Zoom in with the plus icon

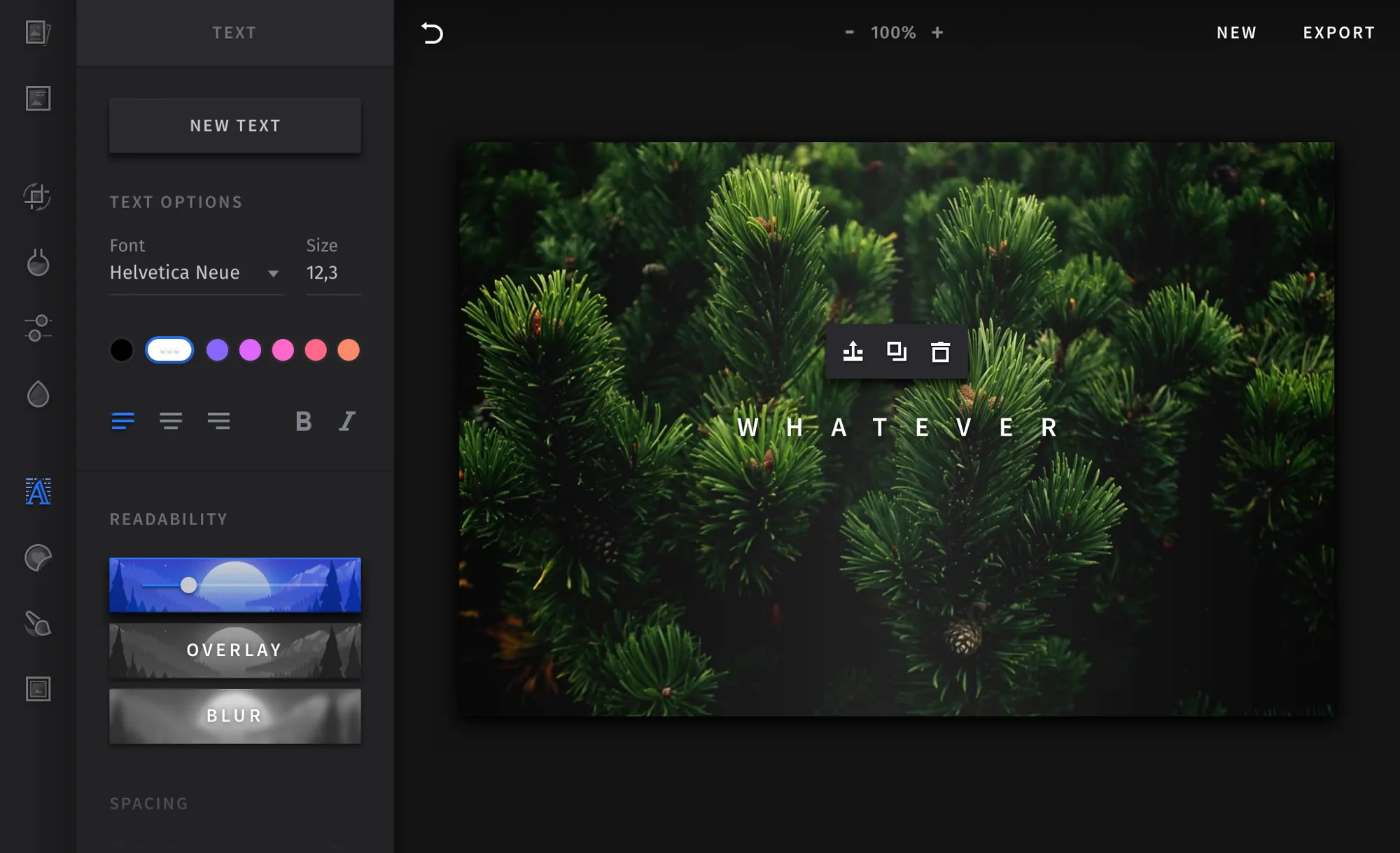(x=937, y=32)
